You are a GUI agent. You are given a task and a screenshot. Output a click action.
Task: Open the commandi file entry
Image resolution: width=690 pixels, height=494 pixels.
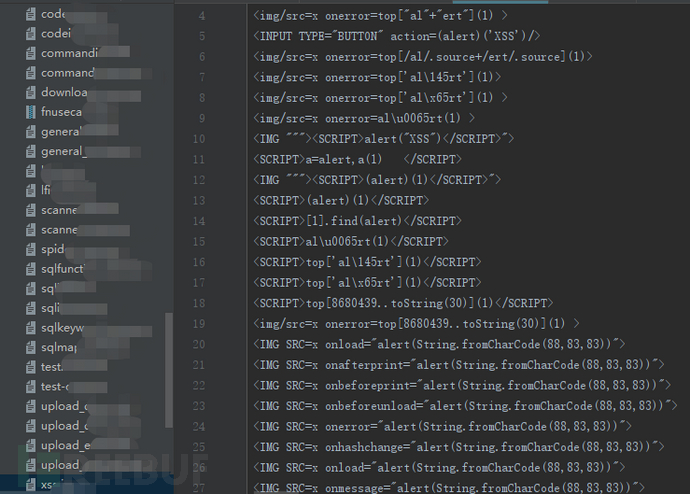pyautogui.click(x=70, y=53)
